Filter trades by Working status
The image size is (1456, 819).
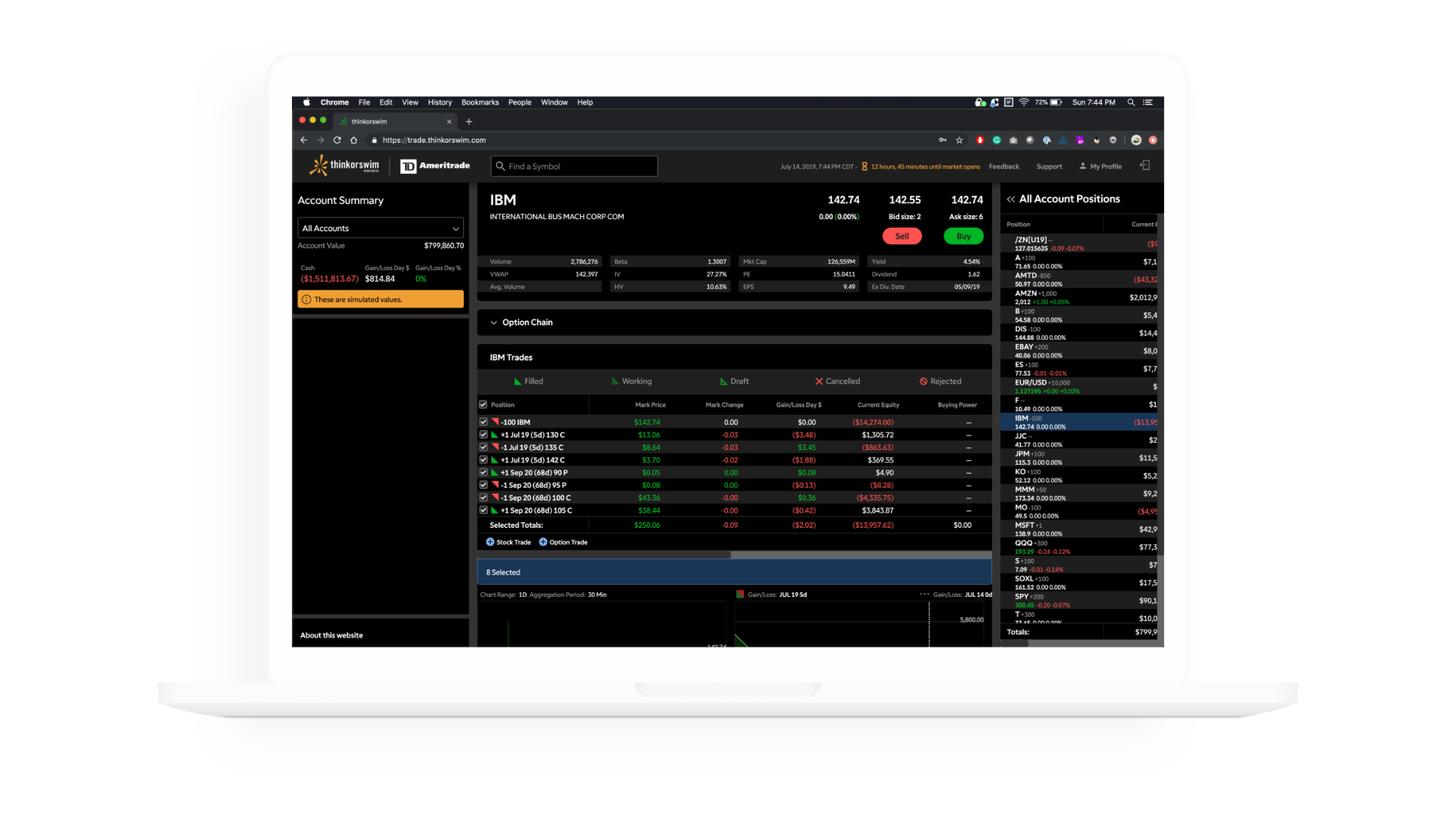tap(632, 381)
